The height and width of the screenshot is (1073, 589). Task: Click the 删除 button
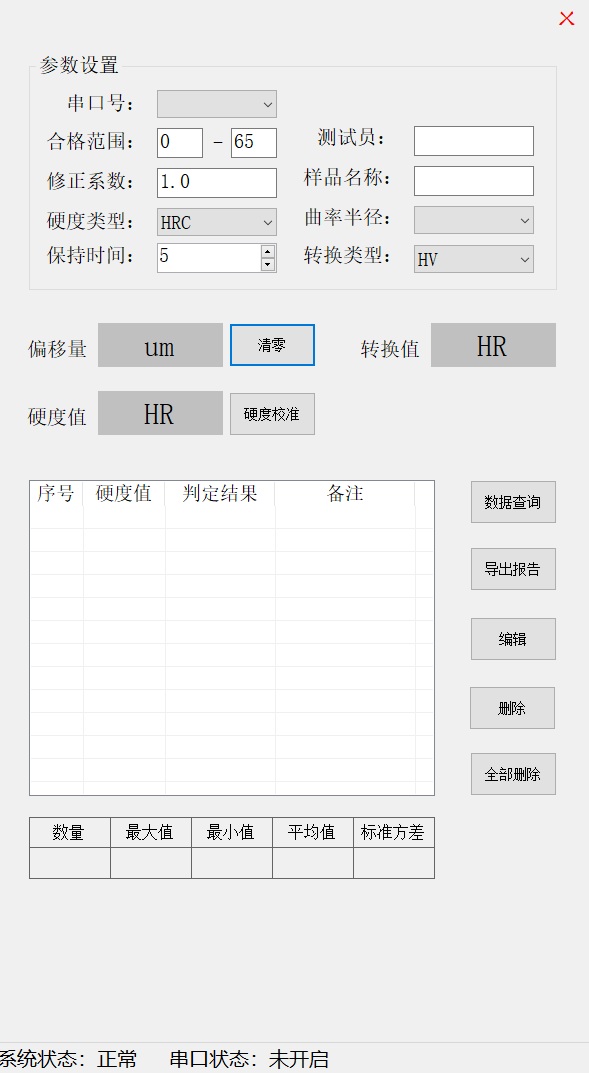tap(512, 708)
